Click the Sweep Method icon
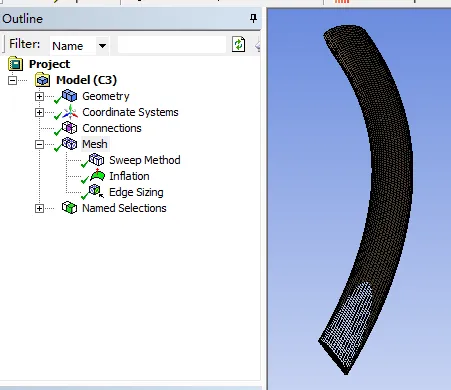 pyautogui.click(x=96, y=160)
